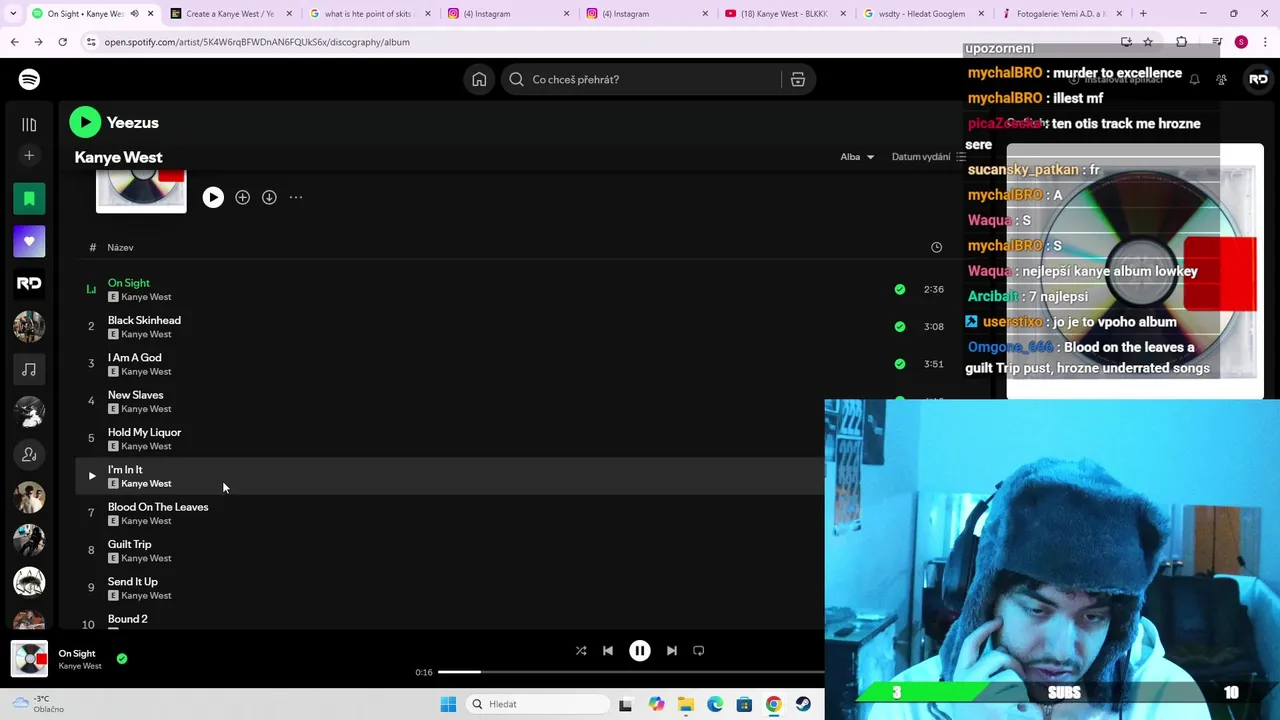Switch to what is the point of skits tab
The height and width of the screenshot is (720, 1280).
click(x=368, y=14)
